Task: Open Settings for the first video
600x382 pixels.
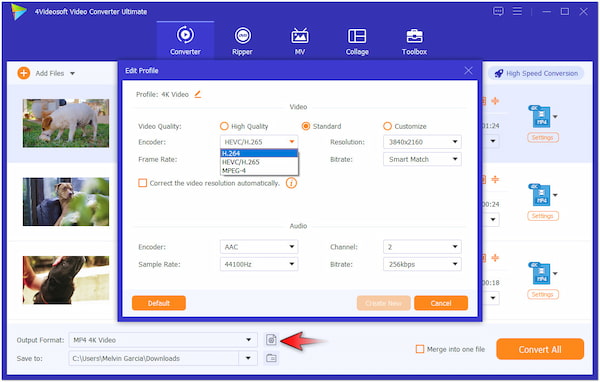Action: 543,137
